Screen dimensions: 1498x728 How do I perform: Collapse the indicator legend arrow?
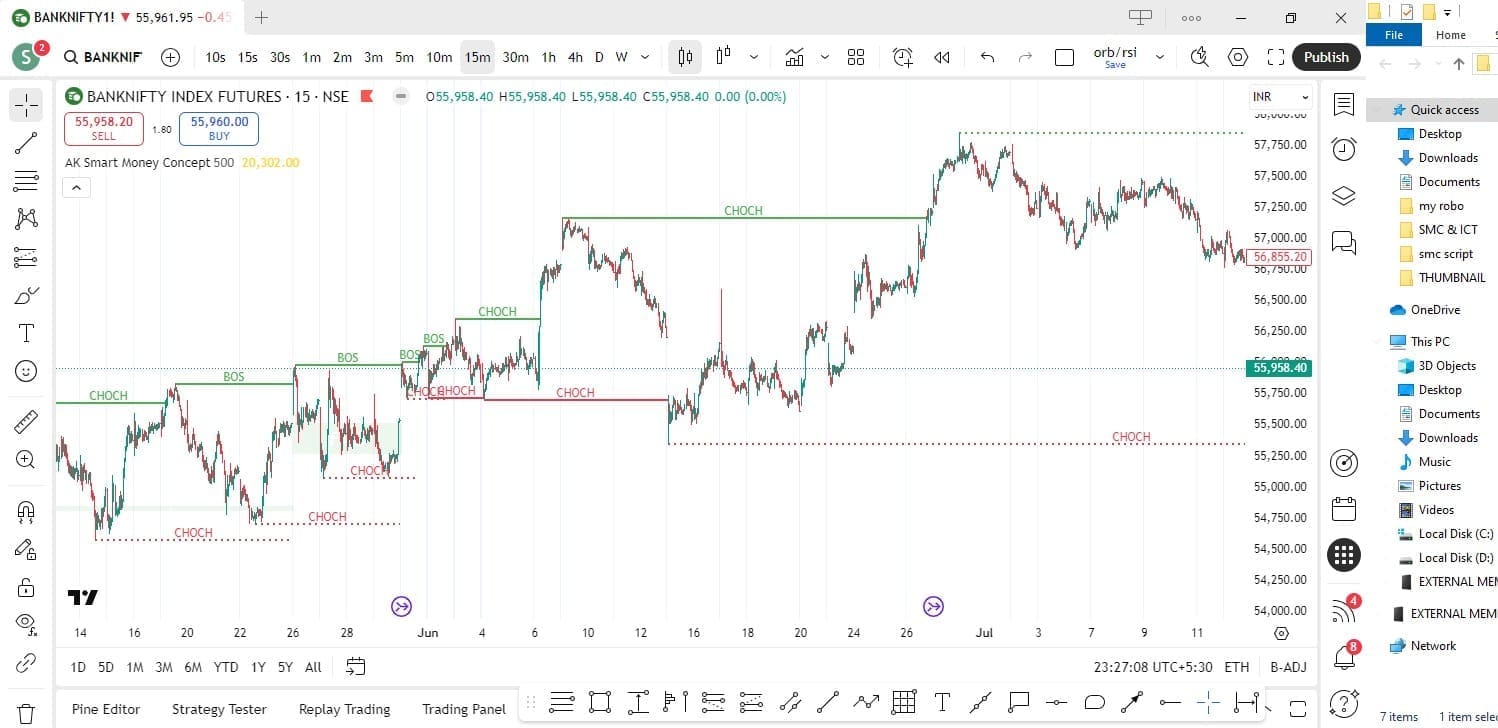76,187
